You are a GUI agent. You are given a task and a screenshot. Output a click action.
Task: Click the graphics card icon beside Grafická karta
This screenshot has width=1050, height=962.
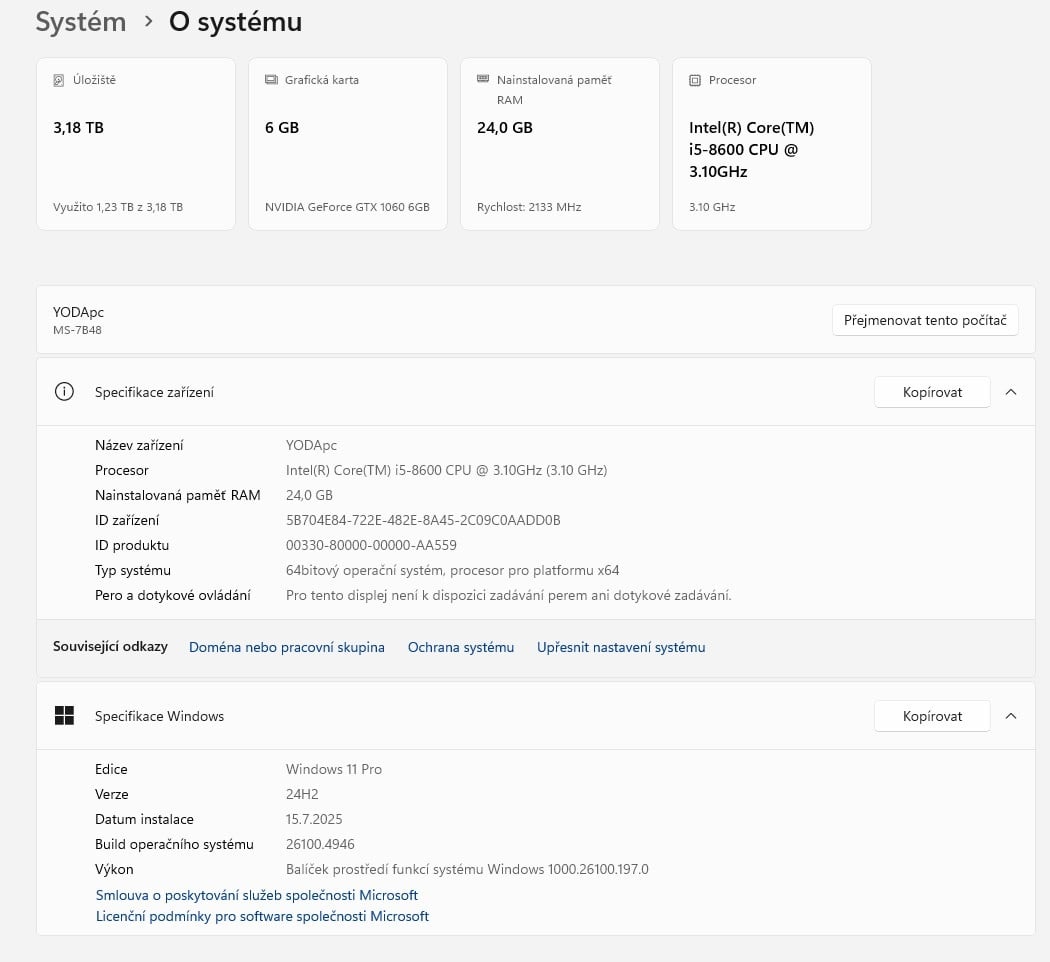(271, 80)
